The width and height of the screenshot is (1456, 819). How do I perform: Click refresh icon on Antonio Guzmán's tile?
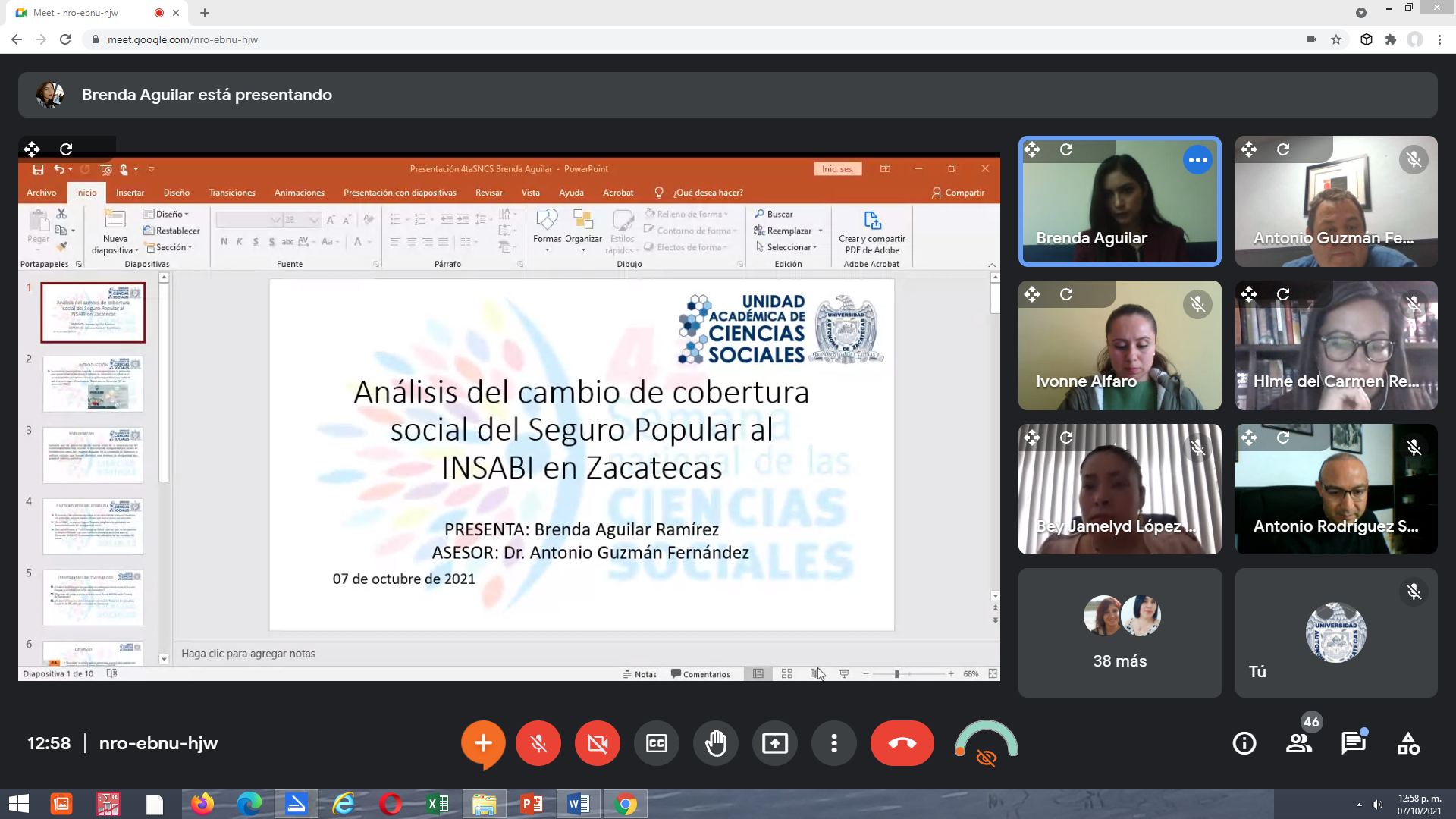(1283, 149)
